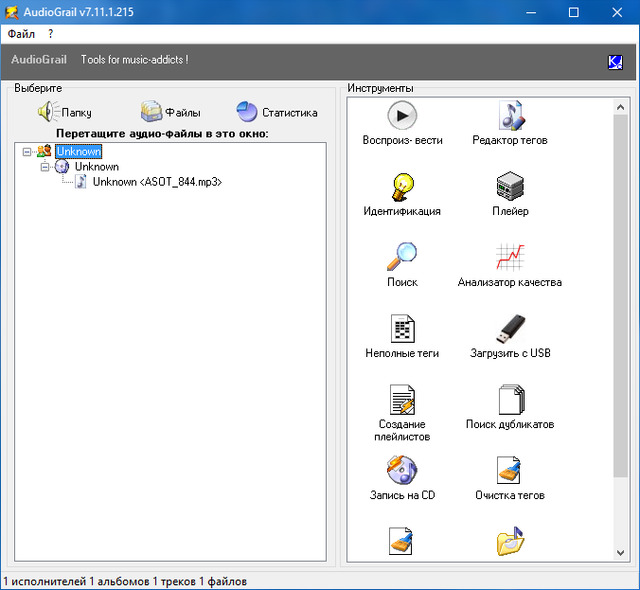Click the Папку button
Image resolution: width=640 pixels, height=590 pixels.
coord(65,112)
